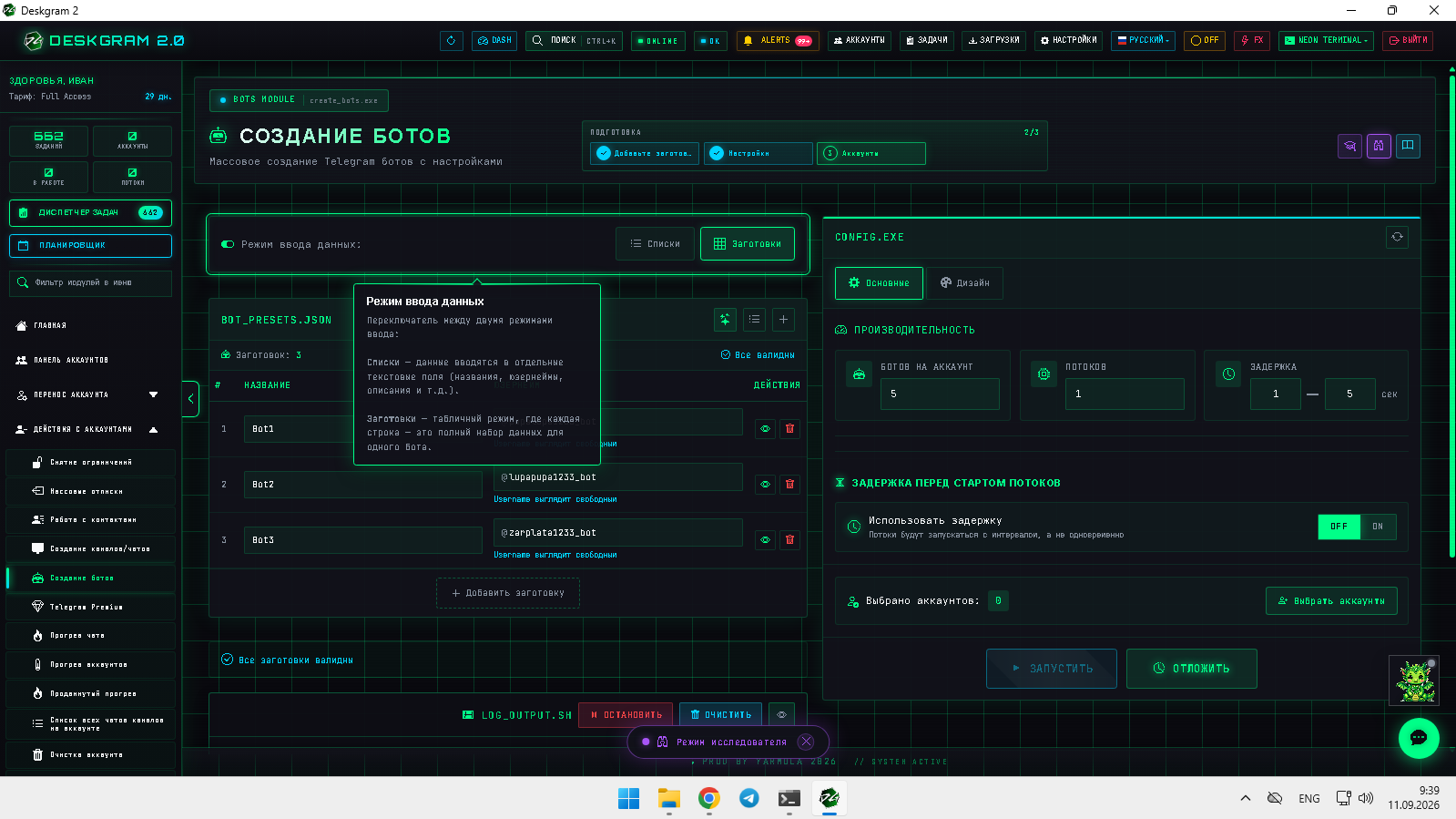Open Telegram from the Windows taskbar
The height and width of the screenshot is (819, 1456).
pos(748,798)
